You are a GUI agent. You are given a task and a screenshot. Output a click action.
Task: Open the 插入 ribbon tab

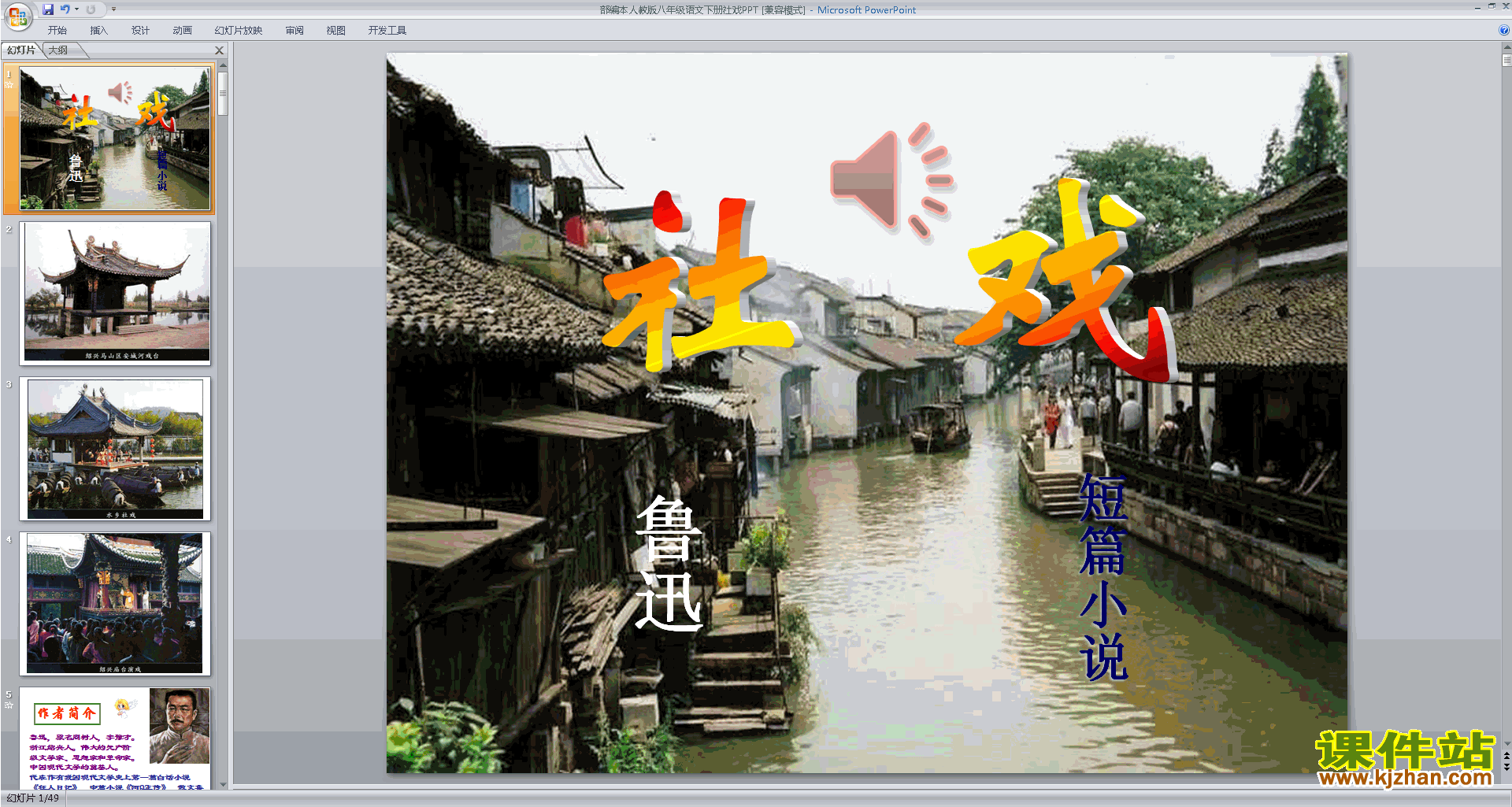point(98,31)
